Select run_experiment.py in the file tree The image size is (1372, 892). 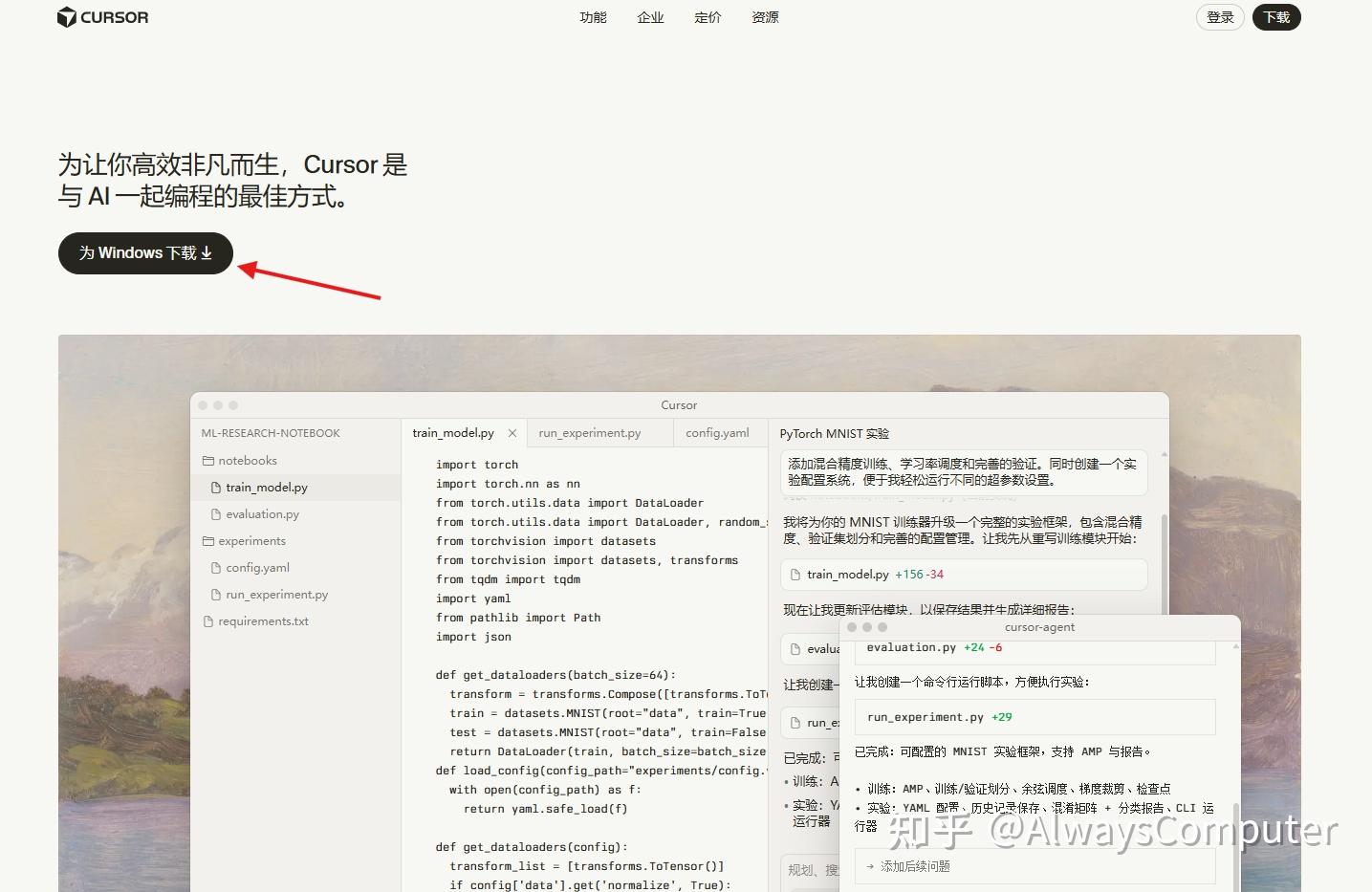tap(295, 595)
